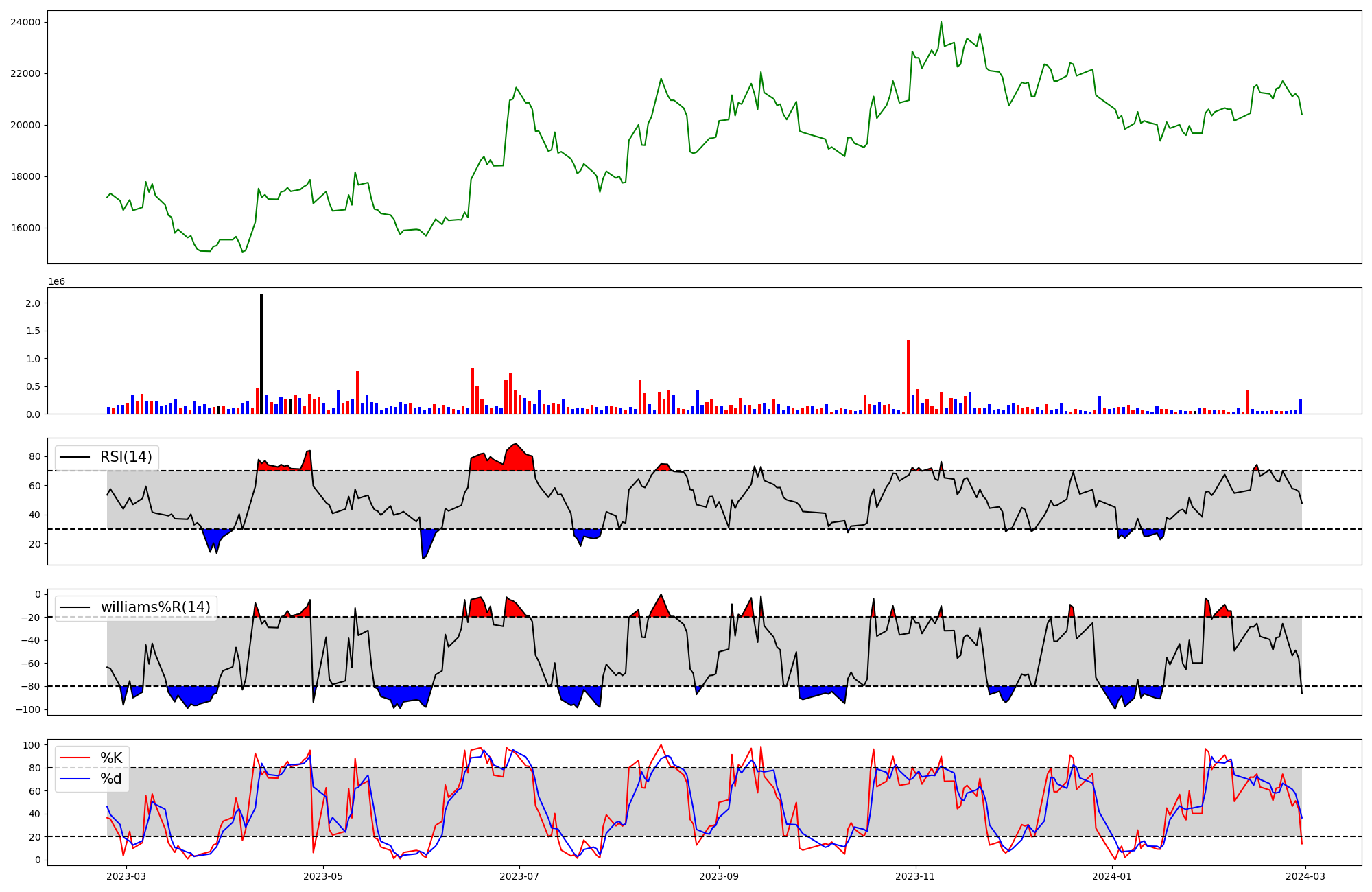
Task: Click the 16000 tick on the price axis
Action: (25, 228)
